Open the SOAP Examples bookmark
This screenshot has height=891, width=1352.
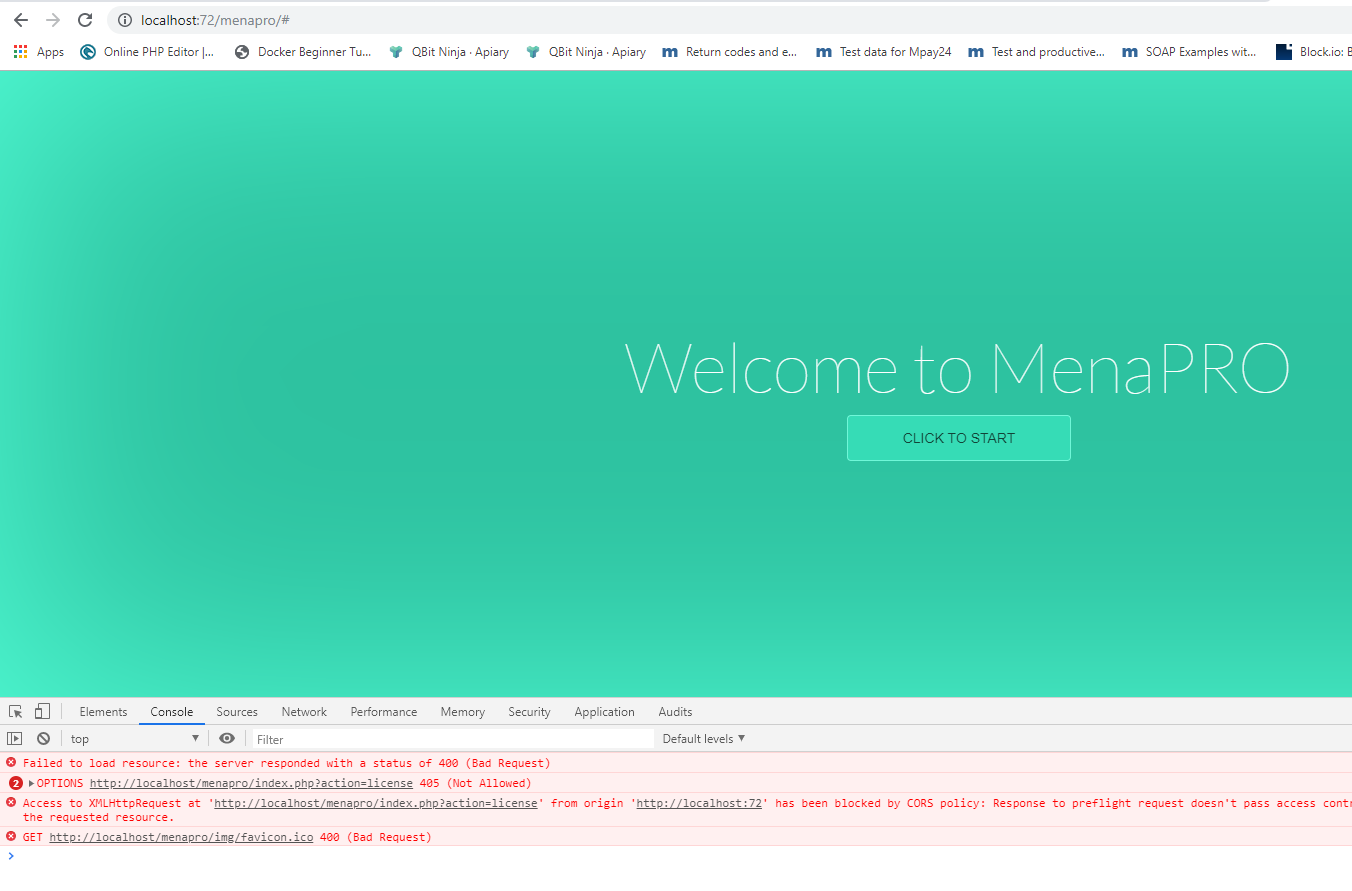(1190, 52)
